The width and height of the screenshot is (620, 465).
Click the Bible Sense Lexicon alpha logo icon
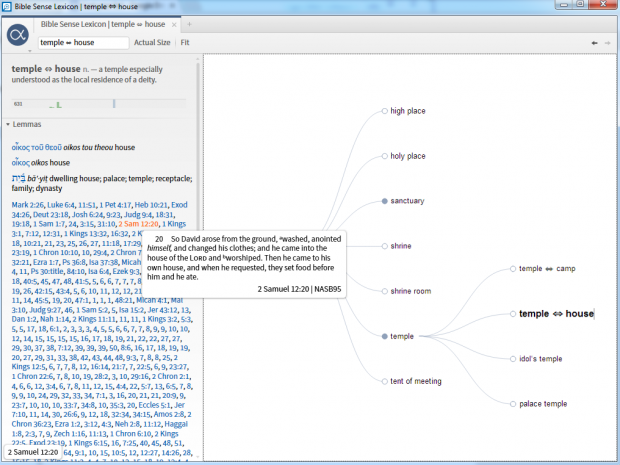click(x=17, y=36)
